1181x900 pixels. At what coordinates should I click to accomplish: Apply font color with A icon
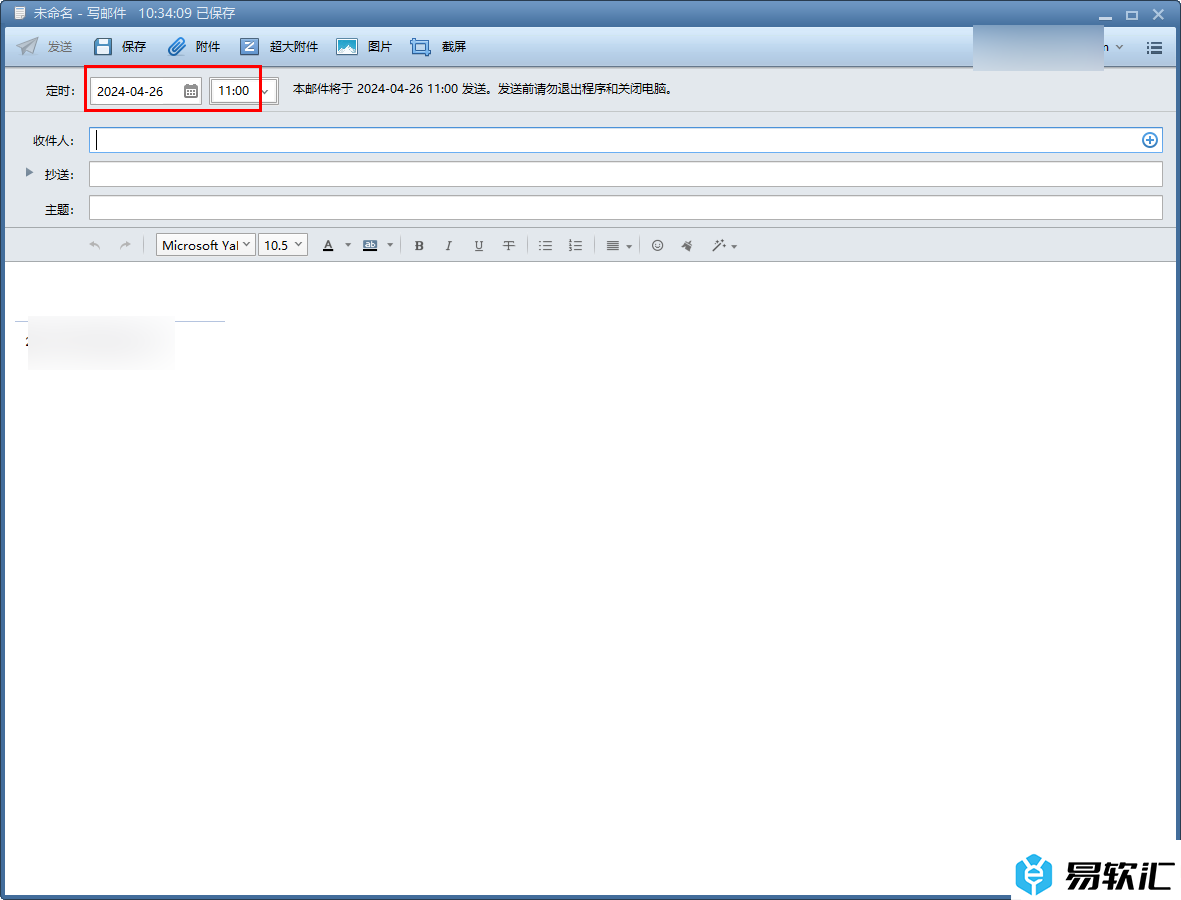(x=328, y=246)
